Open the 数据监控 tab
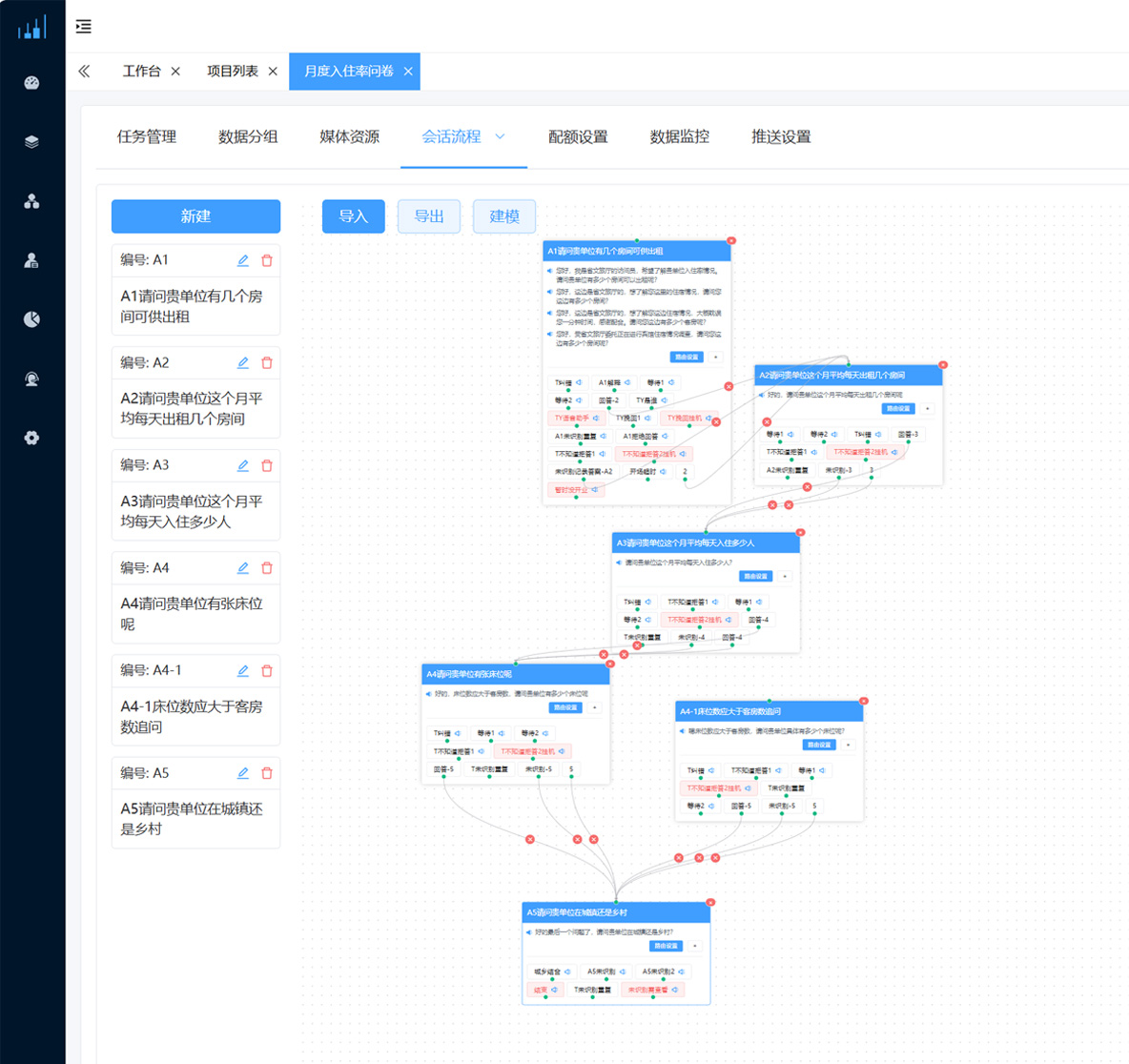 (679, 136)
